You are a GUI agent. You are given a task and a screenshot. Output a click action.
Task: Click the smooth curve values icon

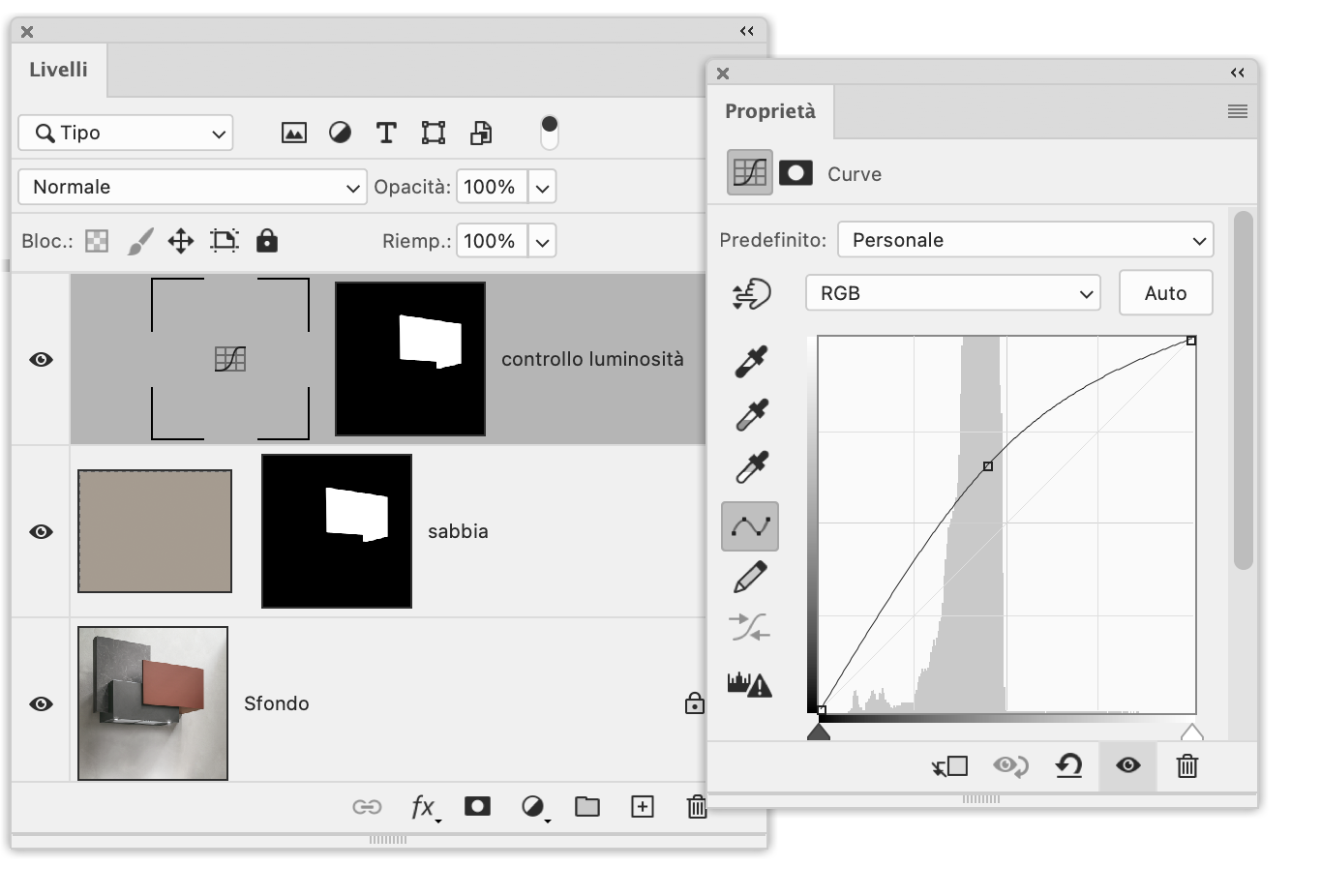(x=750, y=628)
